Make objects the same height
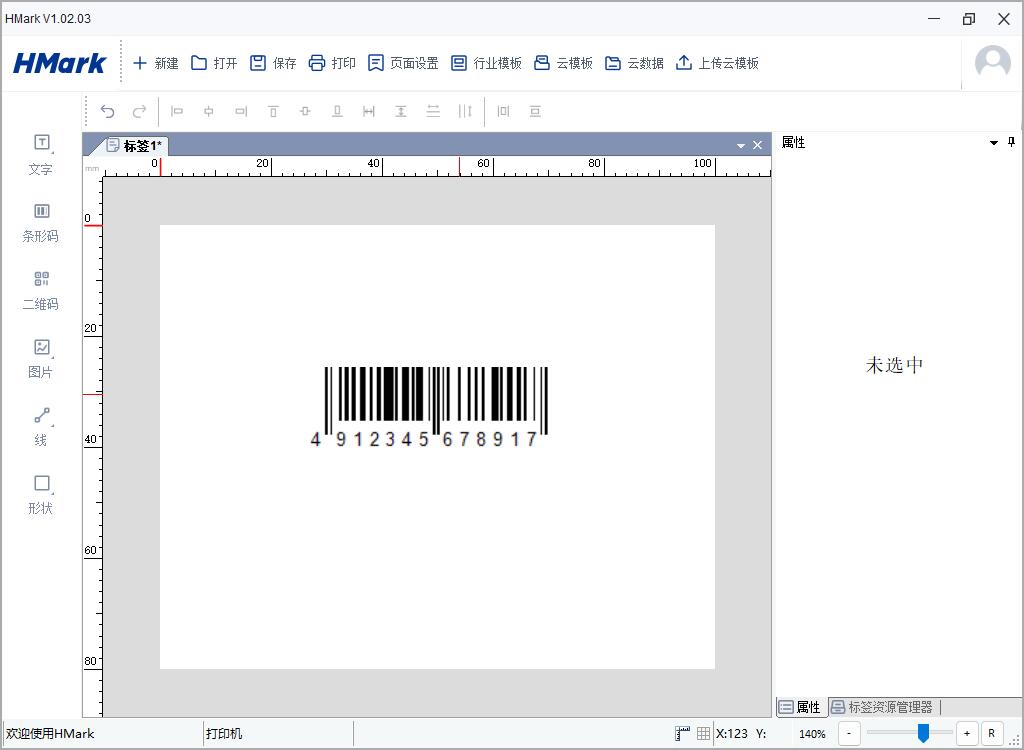This screenshot has height=750, width=1024. (x=401, y=111)
